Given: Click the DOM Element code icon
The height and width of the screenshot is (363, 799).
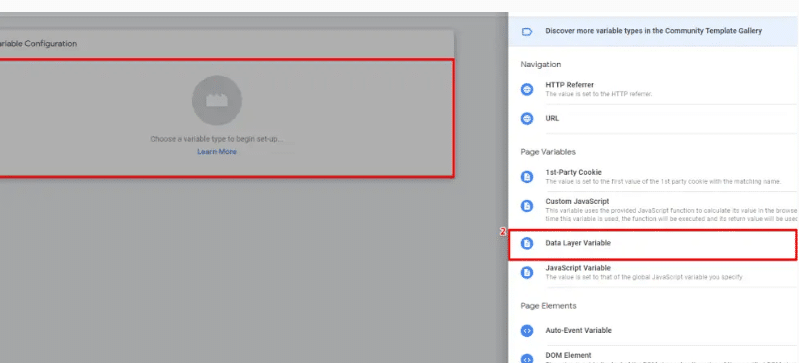Looking at the screenshot, I should click(527, 359).
